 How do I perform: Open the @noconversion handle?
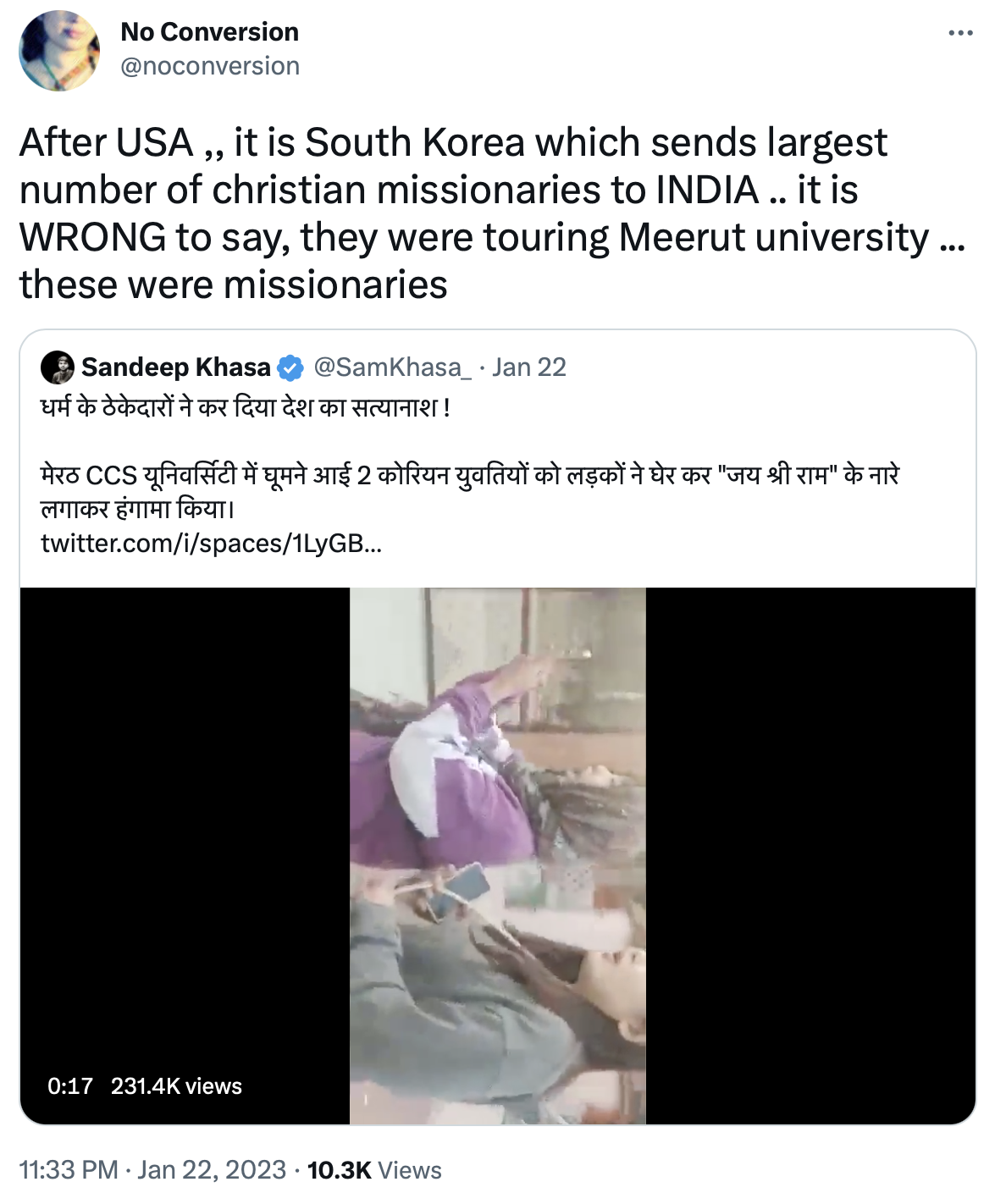tap(210, 66)
